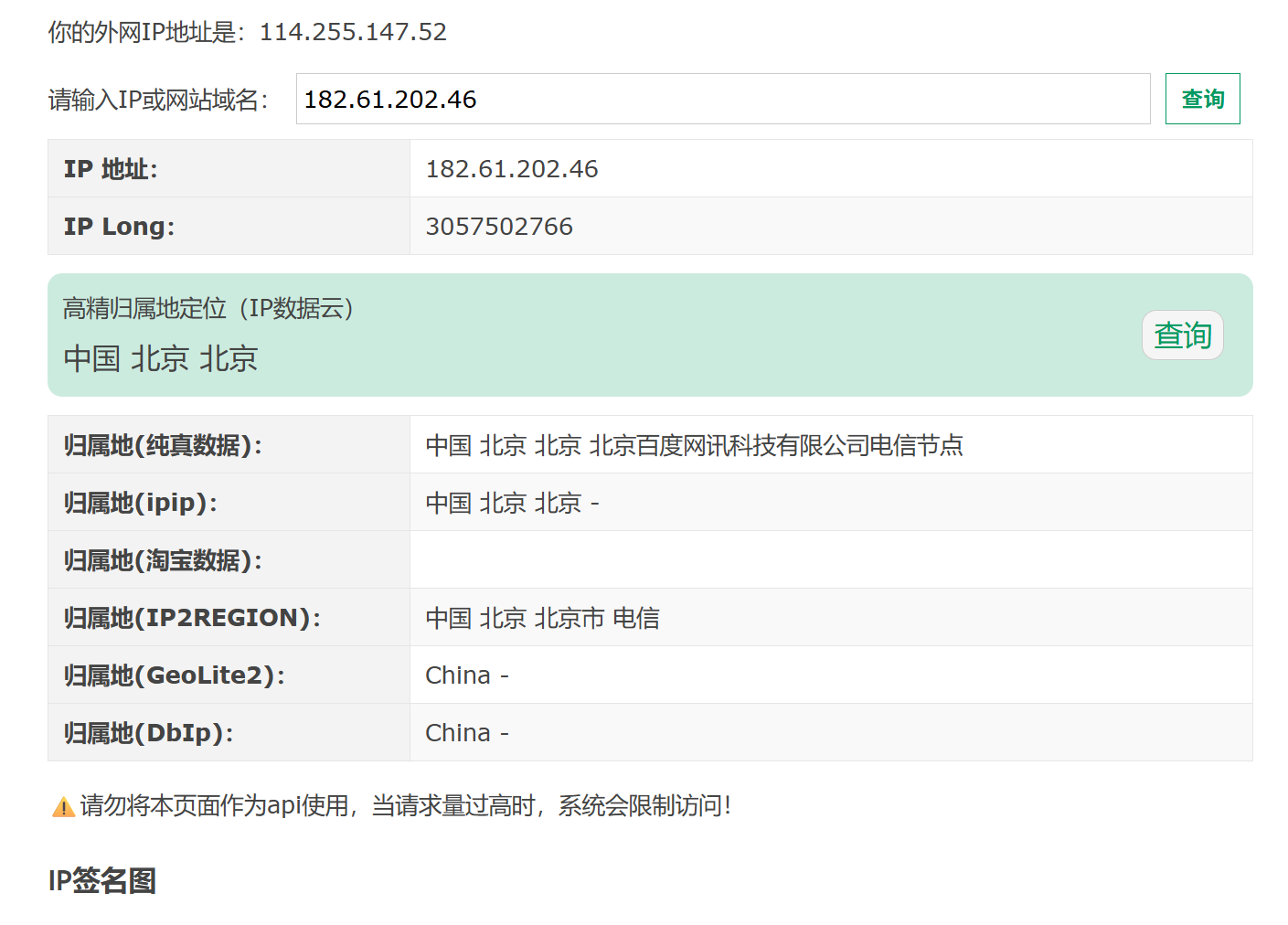1288x925 pixels.
Task: Click the IP 地址 row label
Action: [x=111, y=169]
